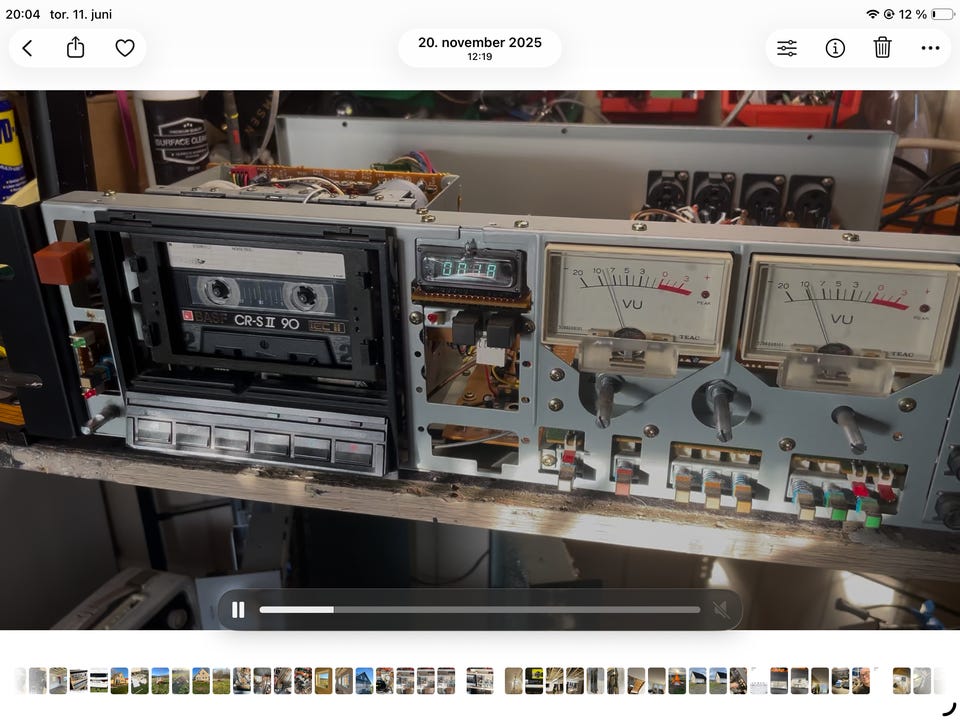Open the edit adjustments sliders icon

coord(787,48)
